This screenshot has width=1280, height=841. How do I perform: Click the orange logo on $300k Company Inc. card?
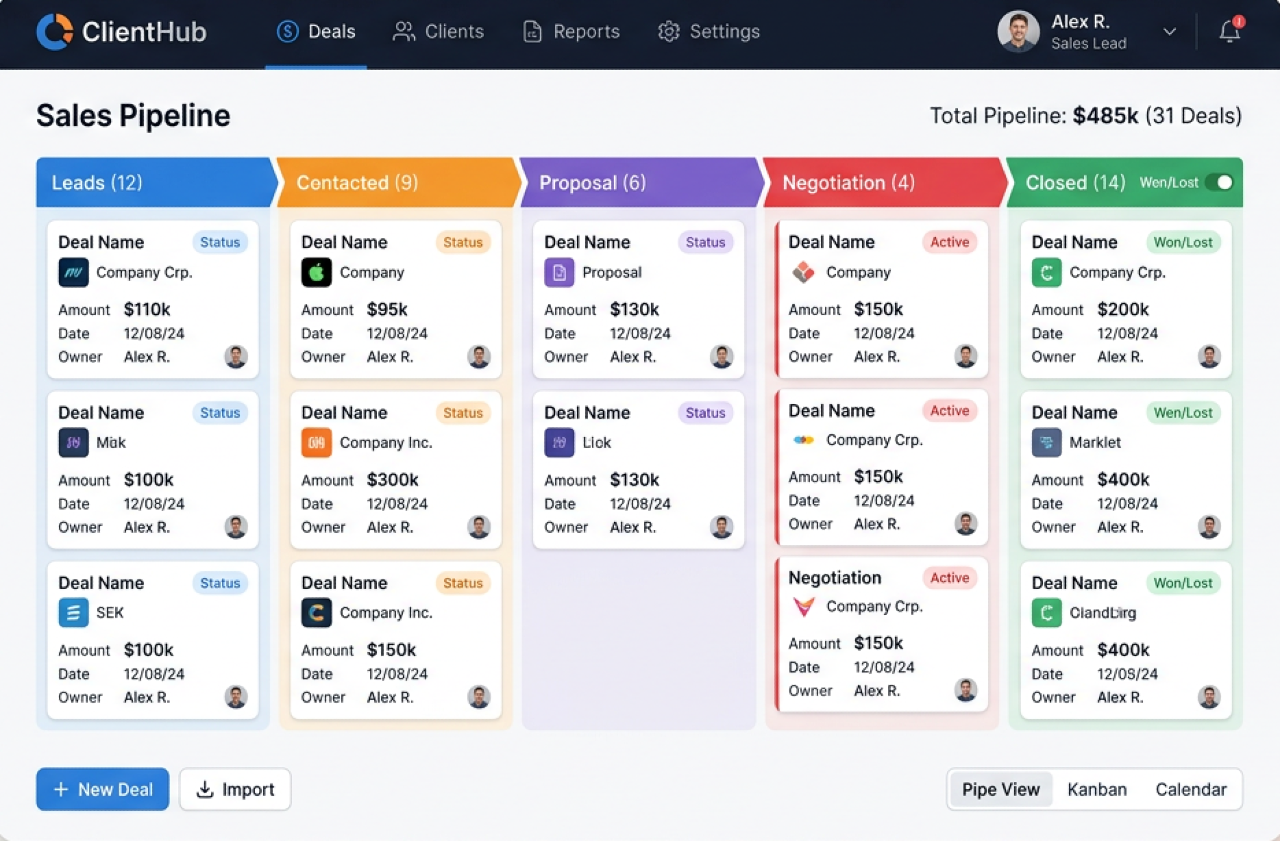[316, 442]
